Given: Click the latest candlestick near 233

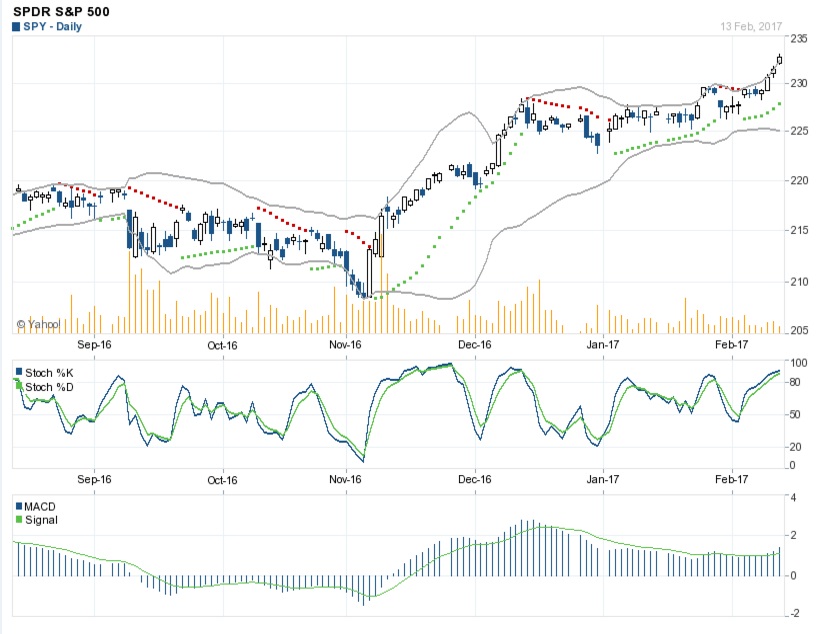Looking at the screenshot, I should [779, 59].
